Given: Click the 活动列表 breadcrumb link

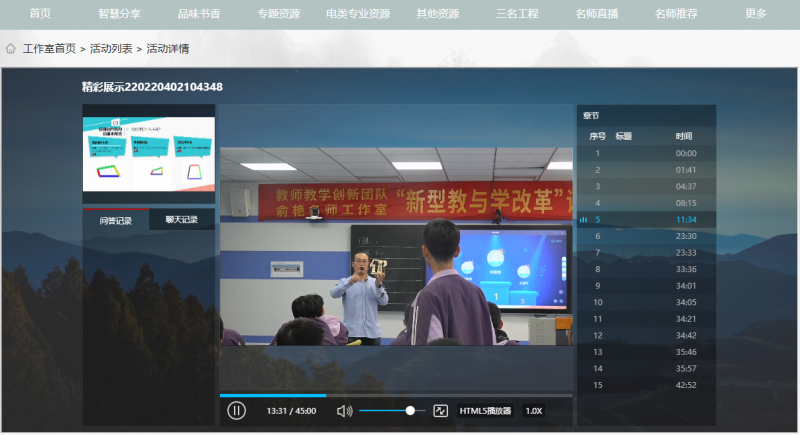Looking at the screenshot, I should 111,48.
